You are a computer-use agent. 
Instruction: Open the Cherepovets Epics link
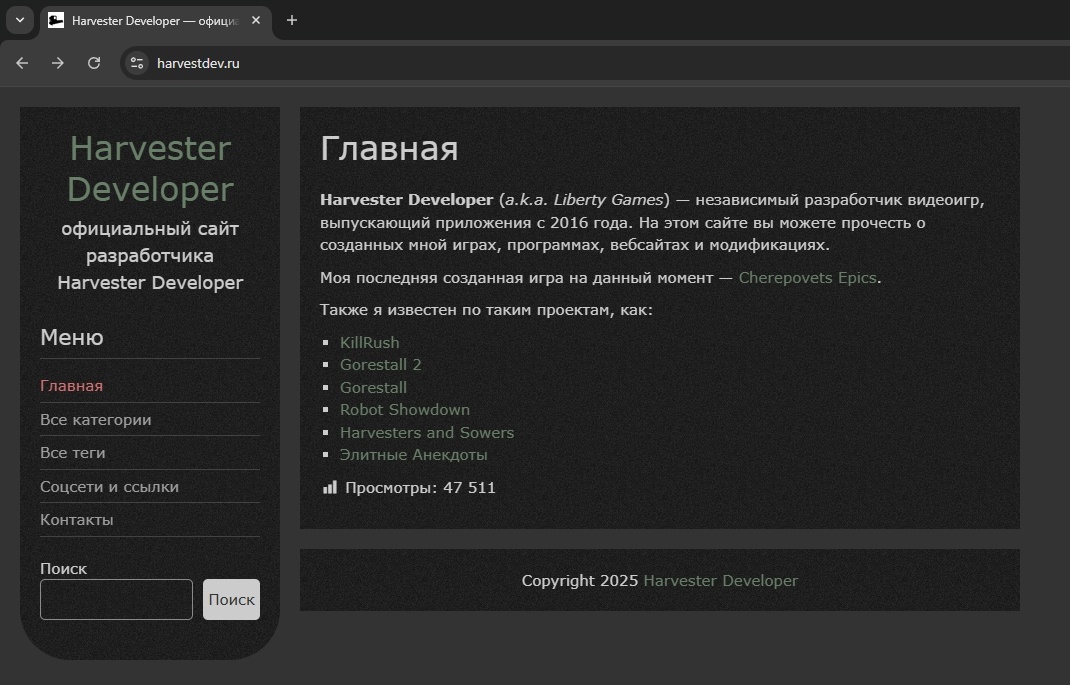[807, 278]
